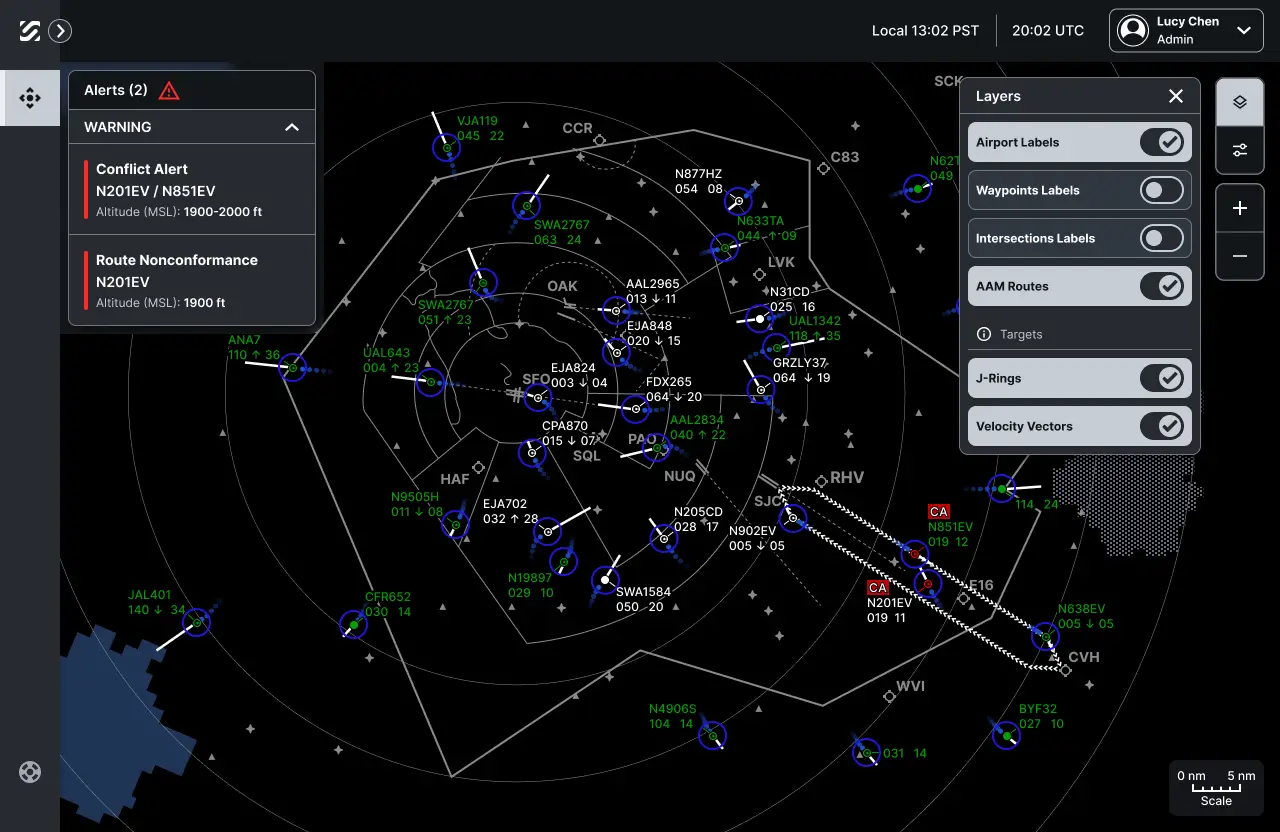Select the N851EV aircraft target
1280x832 pixels.
914,554
